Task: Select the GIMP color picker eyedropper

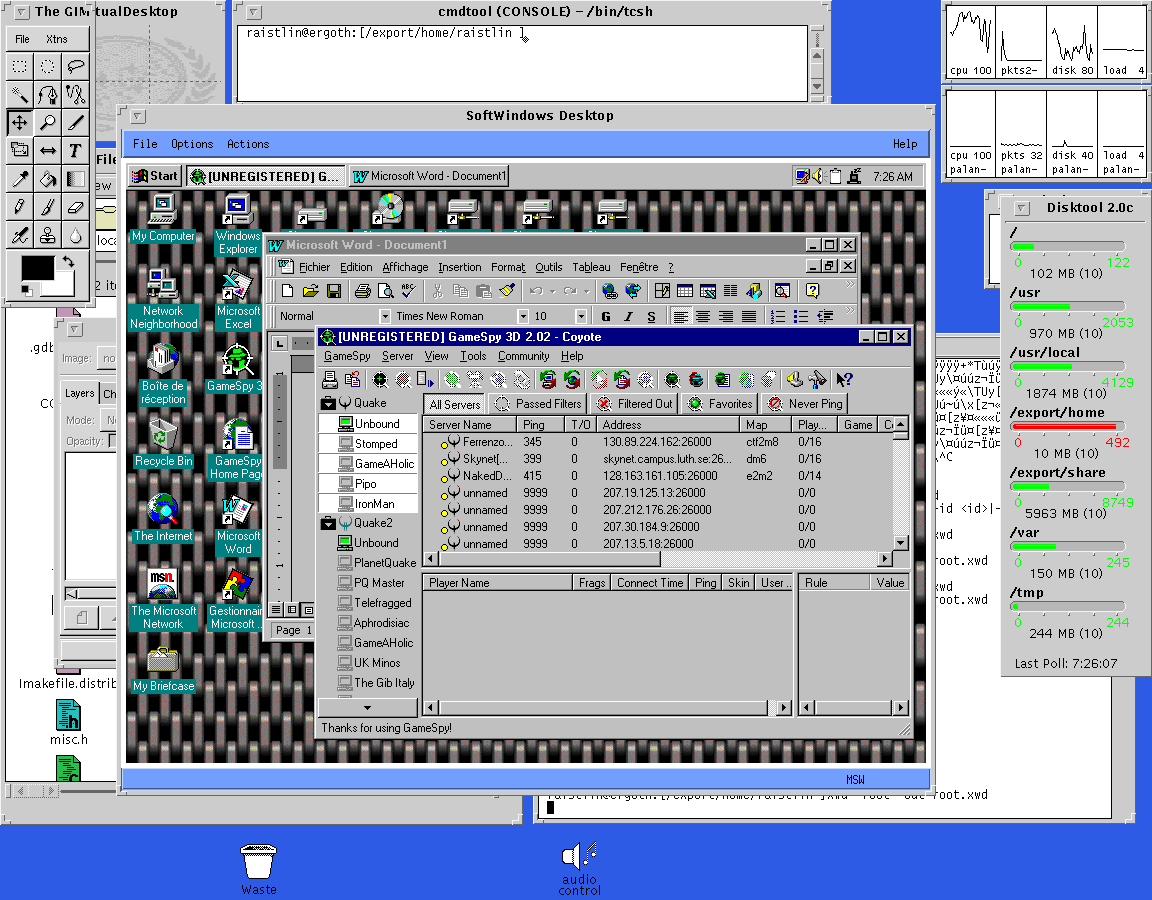Action: click(20, 179)
